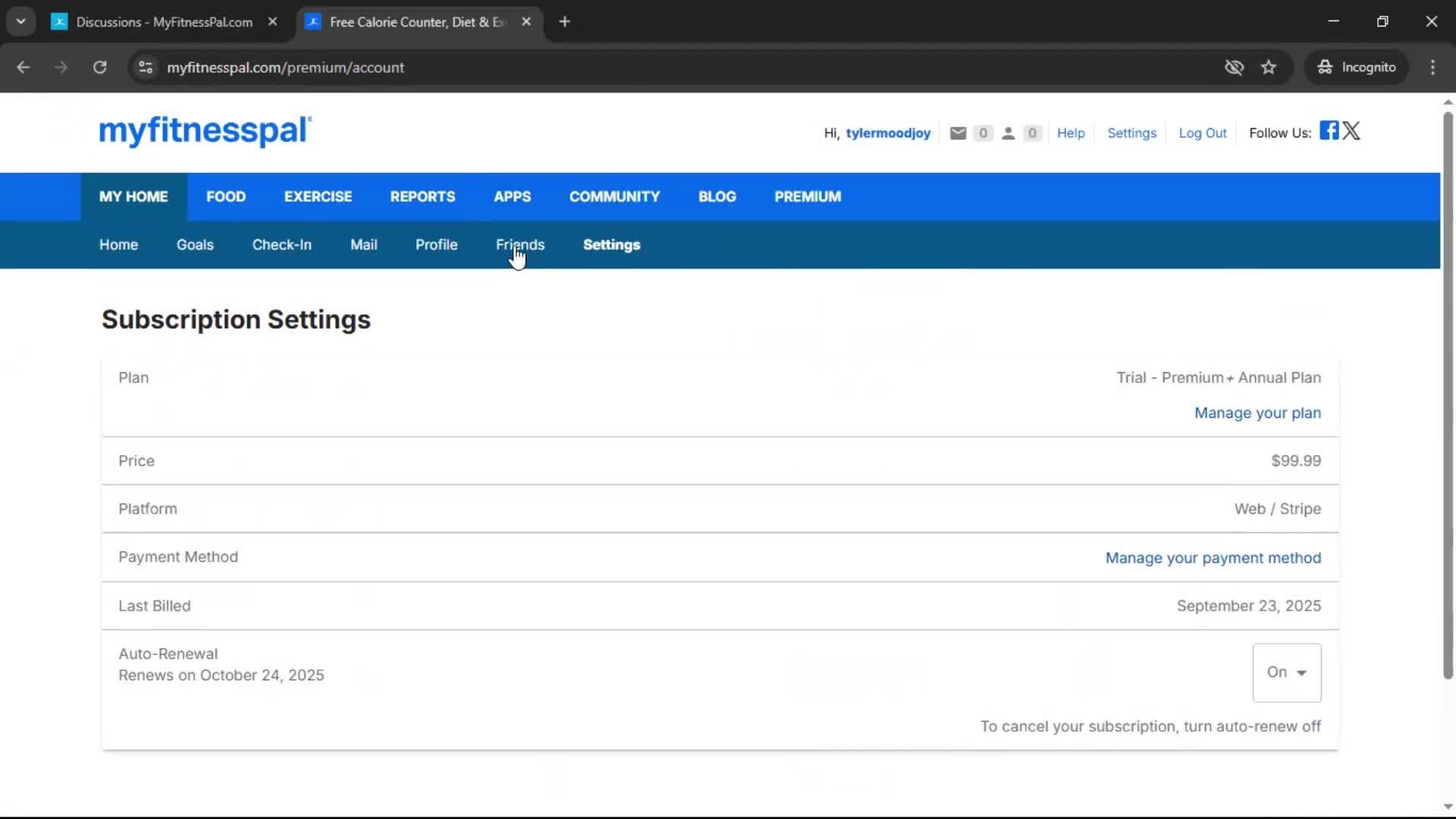Switch to the Discussions - MyFitnessPal.com tab
Image resolution: width=1456 pixels, height=819 pixels.
[165, 22]
